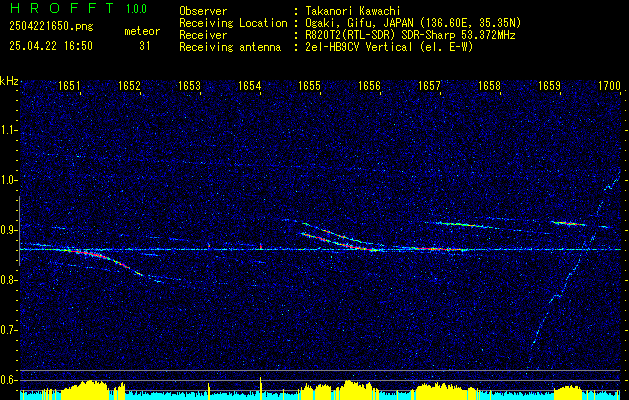Click the version number 1.0.0
This screenshot has height=400, width=629.
[136, 9]
